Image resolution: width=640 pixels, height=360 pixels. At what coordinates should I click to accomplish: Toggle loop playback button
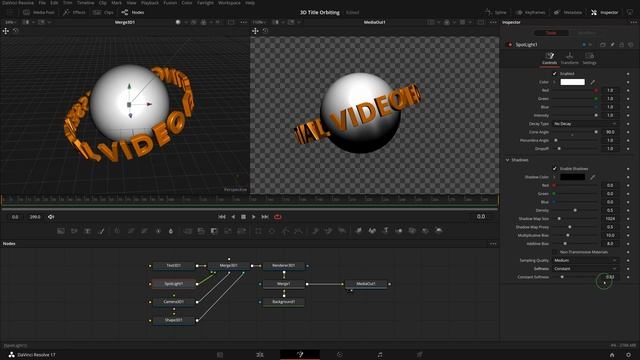278,217
